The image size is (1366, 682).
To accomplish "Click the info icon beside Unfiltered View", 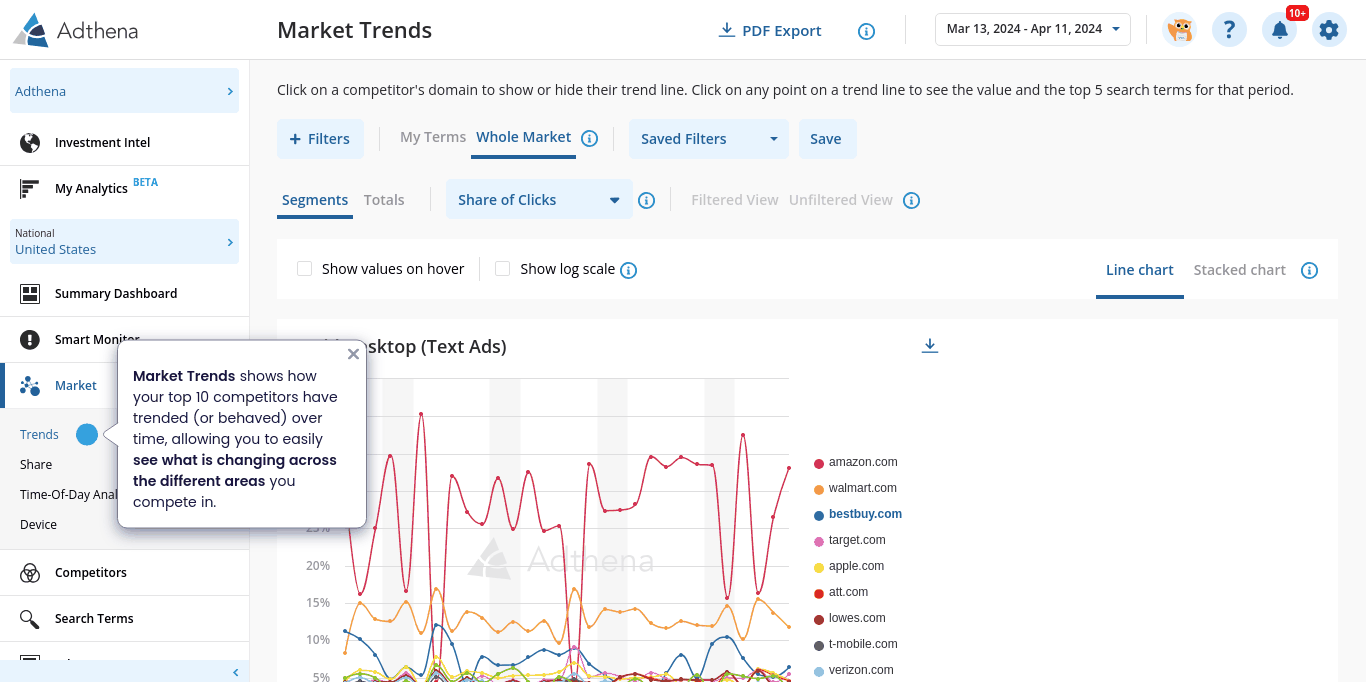I will click(x=911, y=200).
